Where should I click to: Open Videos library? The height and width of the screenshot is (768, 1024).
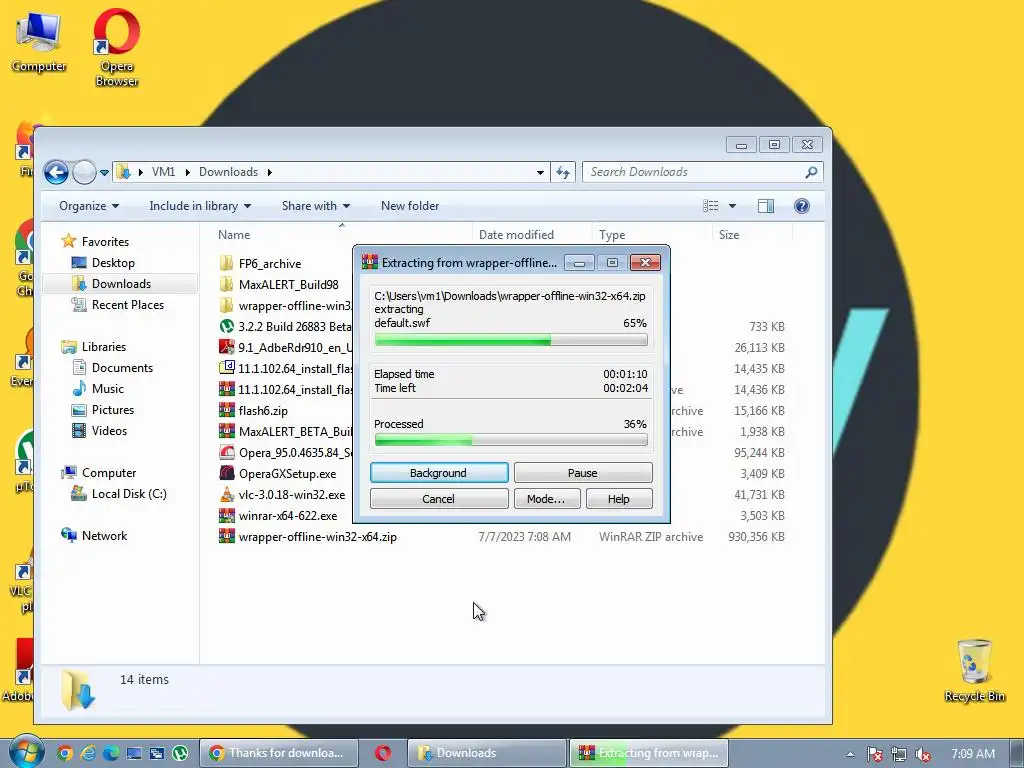[109, 430]
